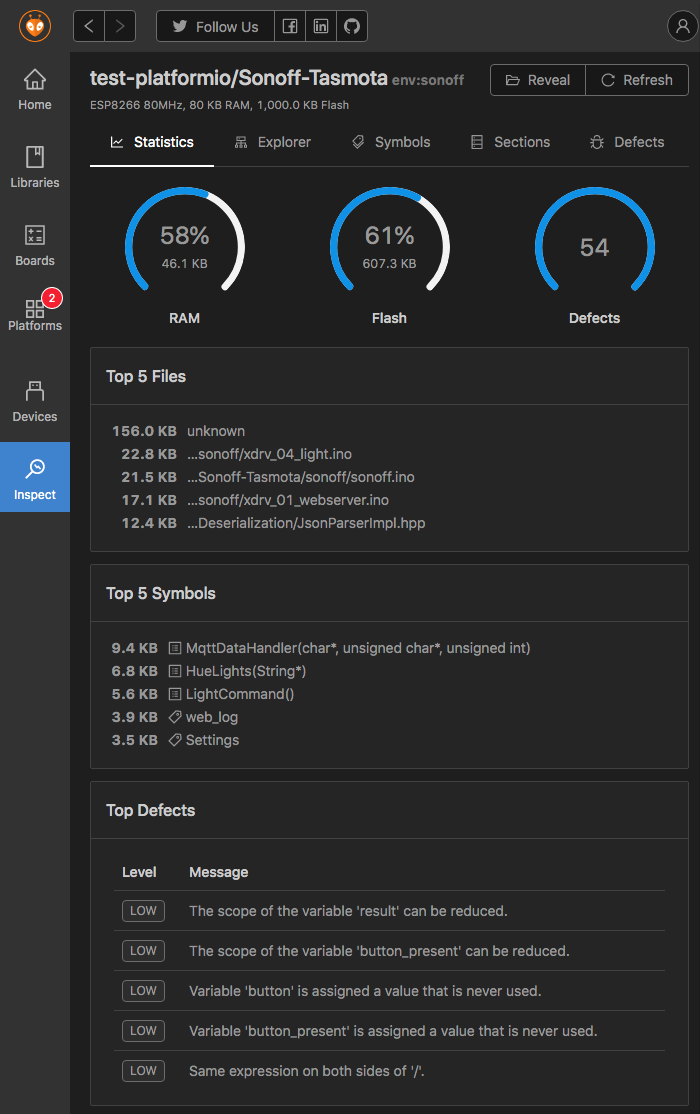Click the function icon beside LightCommand()
Image resolution: width=700 pixels, height=1114 pixels.
(x=174, y=694)
